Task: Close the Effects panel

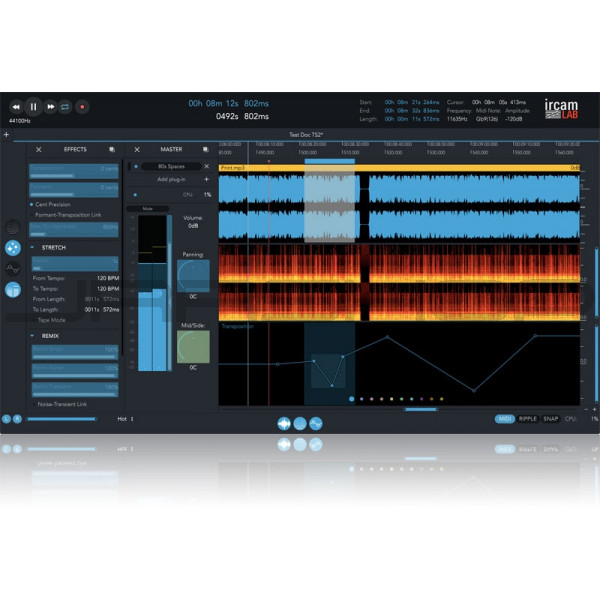Action: (39, 149)
